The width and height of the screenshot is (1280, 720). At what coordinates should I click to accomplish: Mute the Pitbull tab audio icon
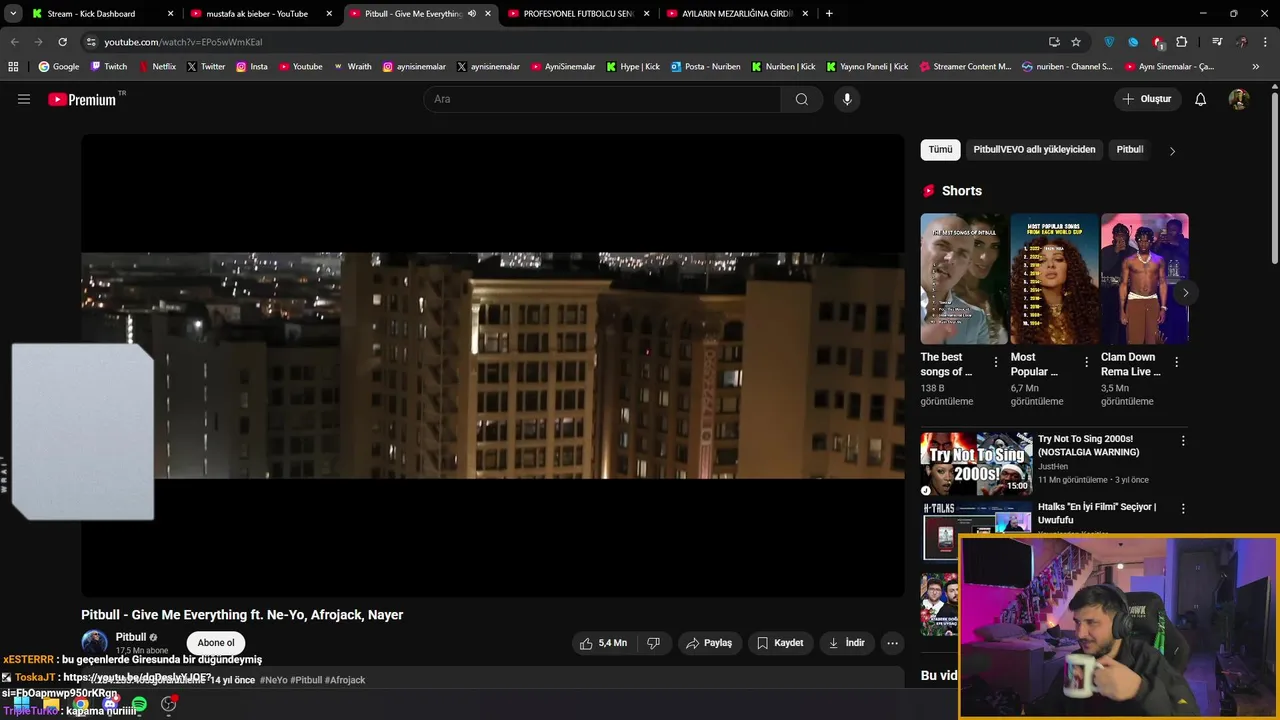click(x=472, y=14)
